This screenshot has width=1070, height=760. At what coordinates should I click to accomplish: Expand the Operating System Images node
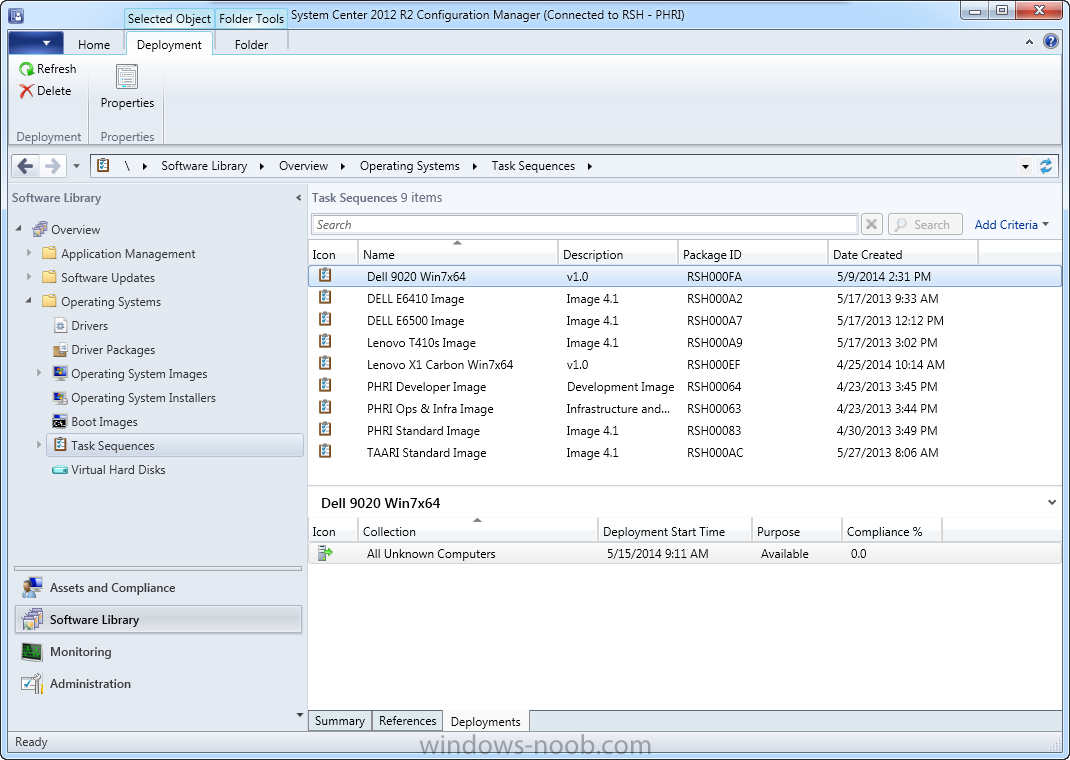[39, 373]
